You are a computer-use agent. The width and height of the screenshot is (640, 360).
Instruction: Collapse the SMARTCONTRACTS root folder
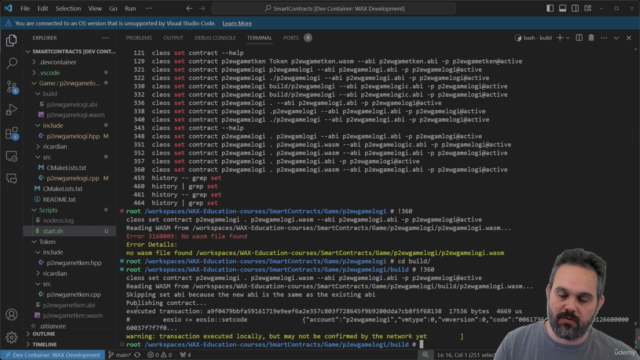tap(70, 51)
